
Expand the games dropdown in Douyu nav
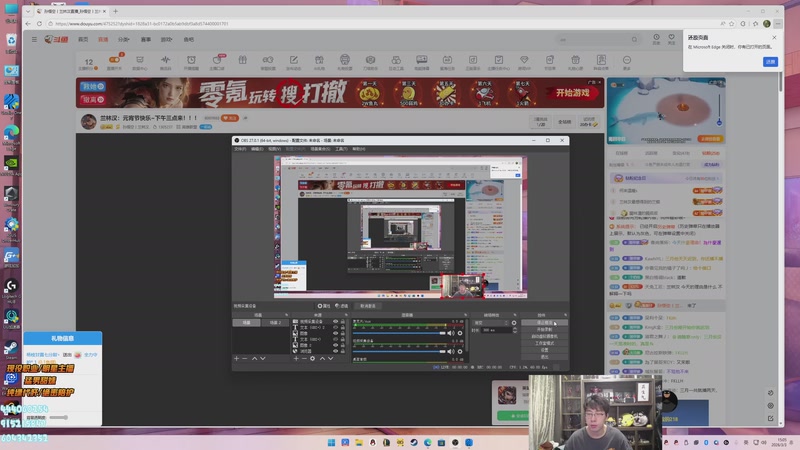pos(166,39)
